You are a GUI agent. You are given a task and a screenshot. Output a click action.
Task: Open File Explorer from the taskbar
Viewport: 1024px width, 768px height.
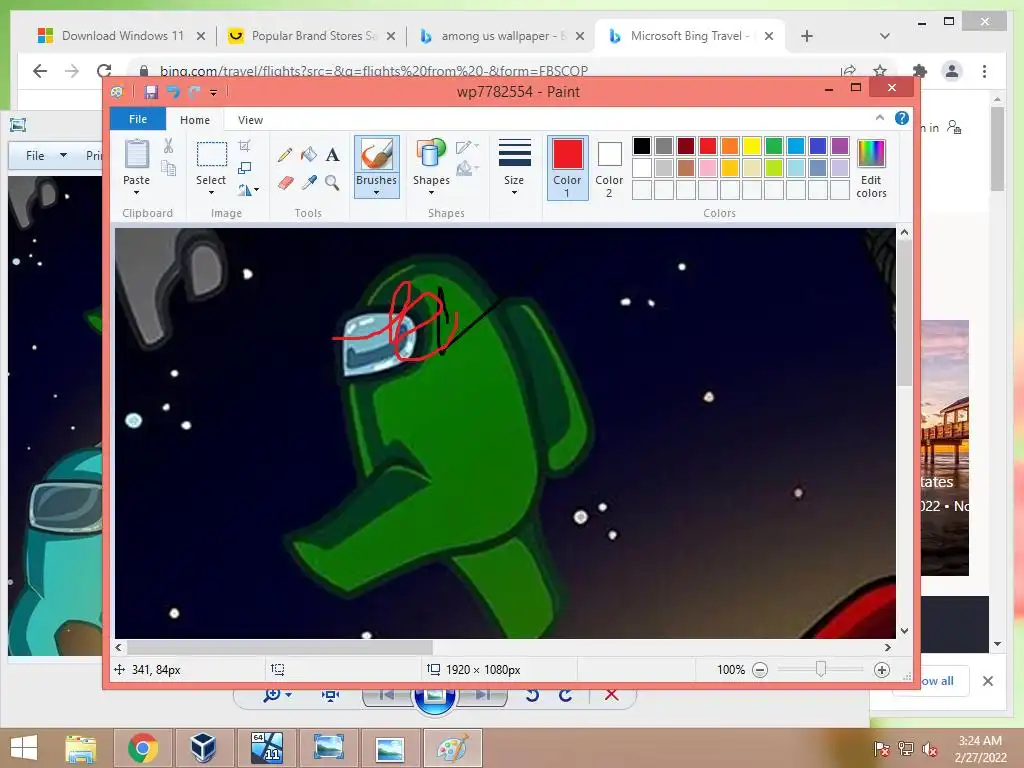81,748
